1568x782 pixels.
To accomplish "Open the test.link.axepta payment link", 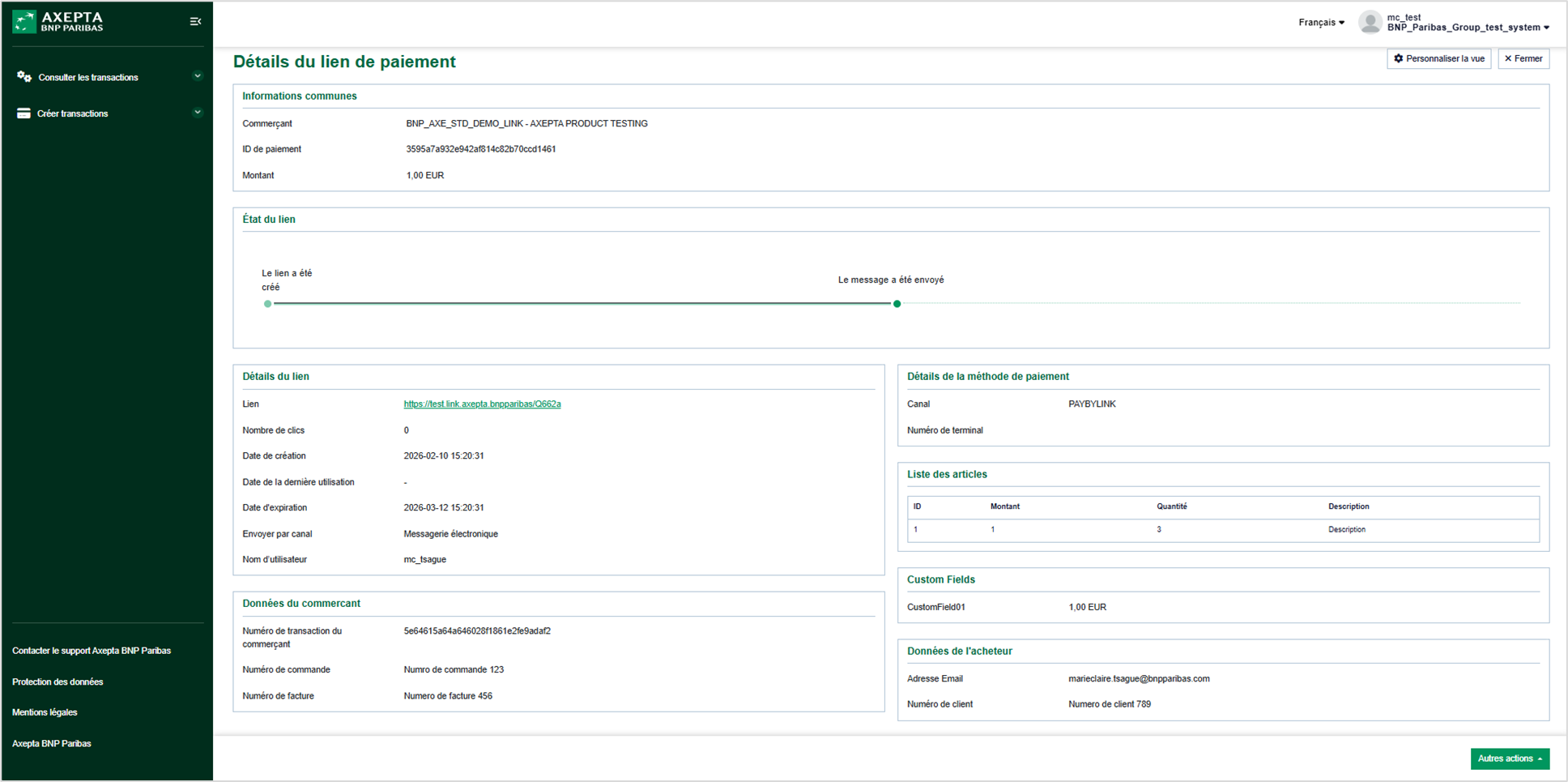I will 482,404.
